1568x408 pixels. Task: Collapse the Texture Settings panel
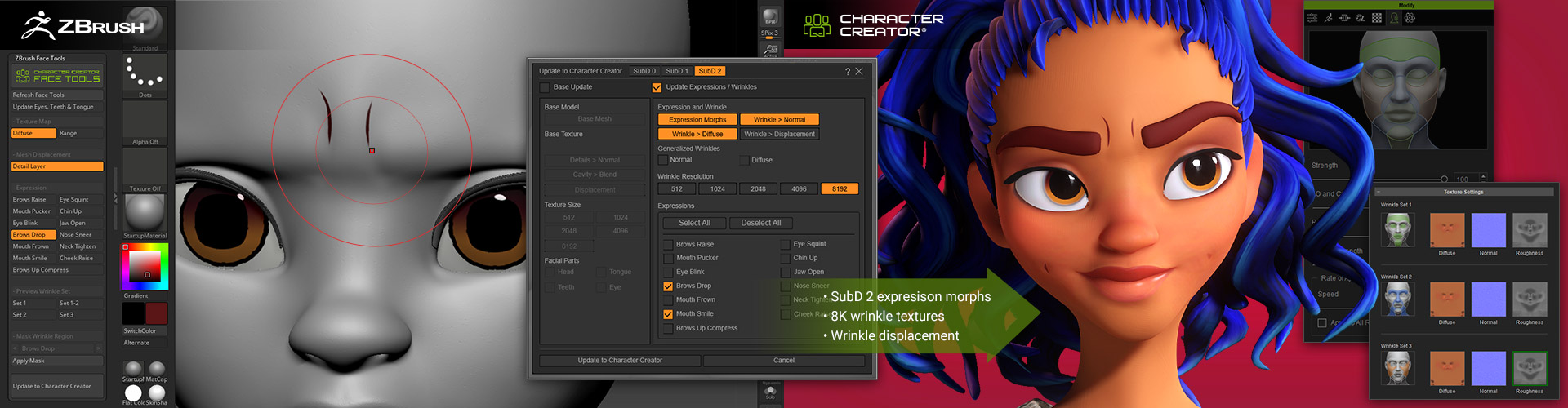[x=1378, y=193]
